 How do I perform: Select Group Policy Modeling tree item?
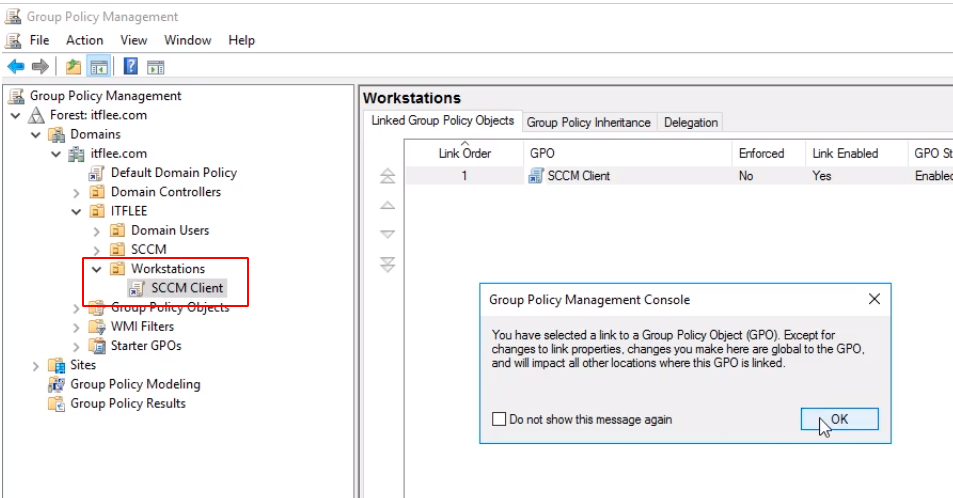(x=135, y=384)
